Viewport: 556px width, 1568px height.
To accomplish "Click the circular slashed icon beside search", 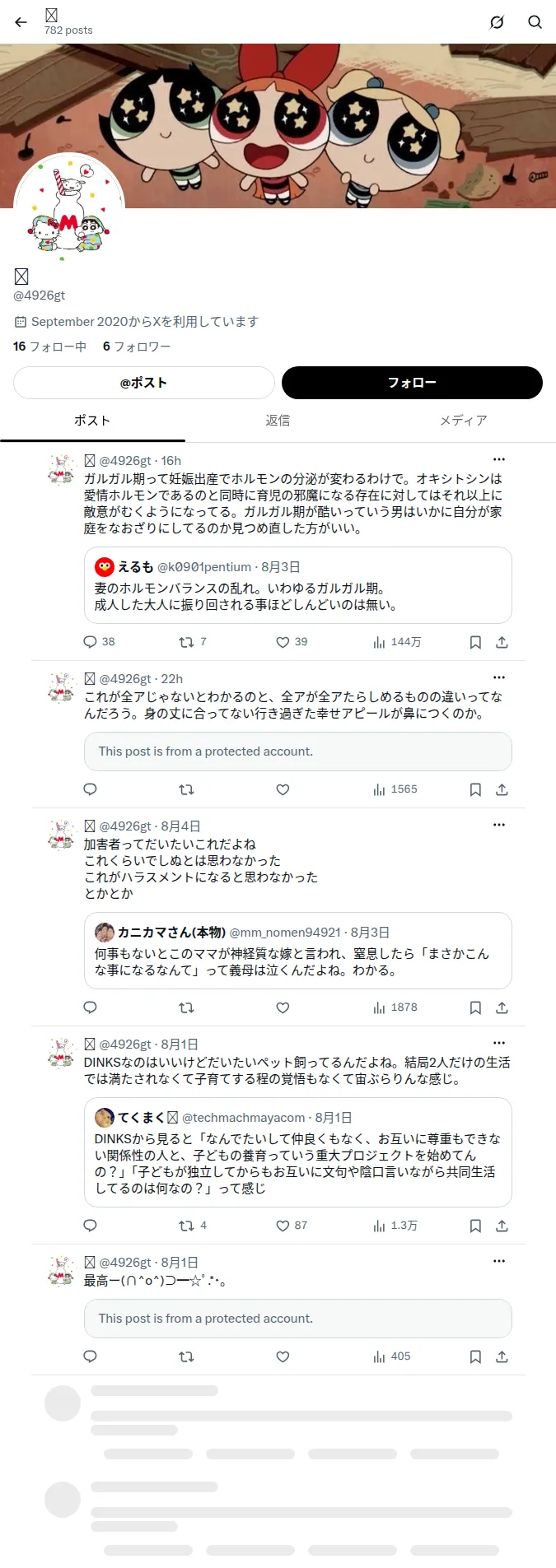I will (497, 22).
